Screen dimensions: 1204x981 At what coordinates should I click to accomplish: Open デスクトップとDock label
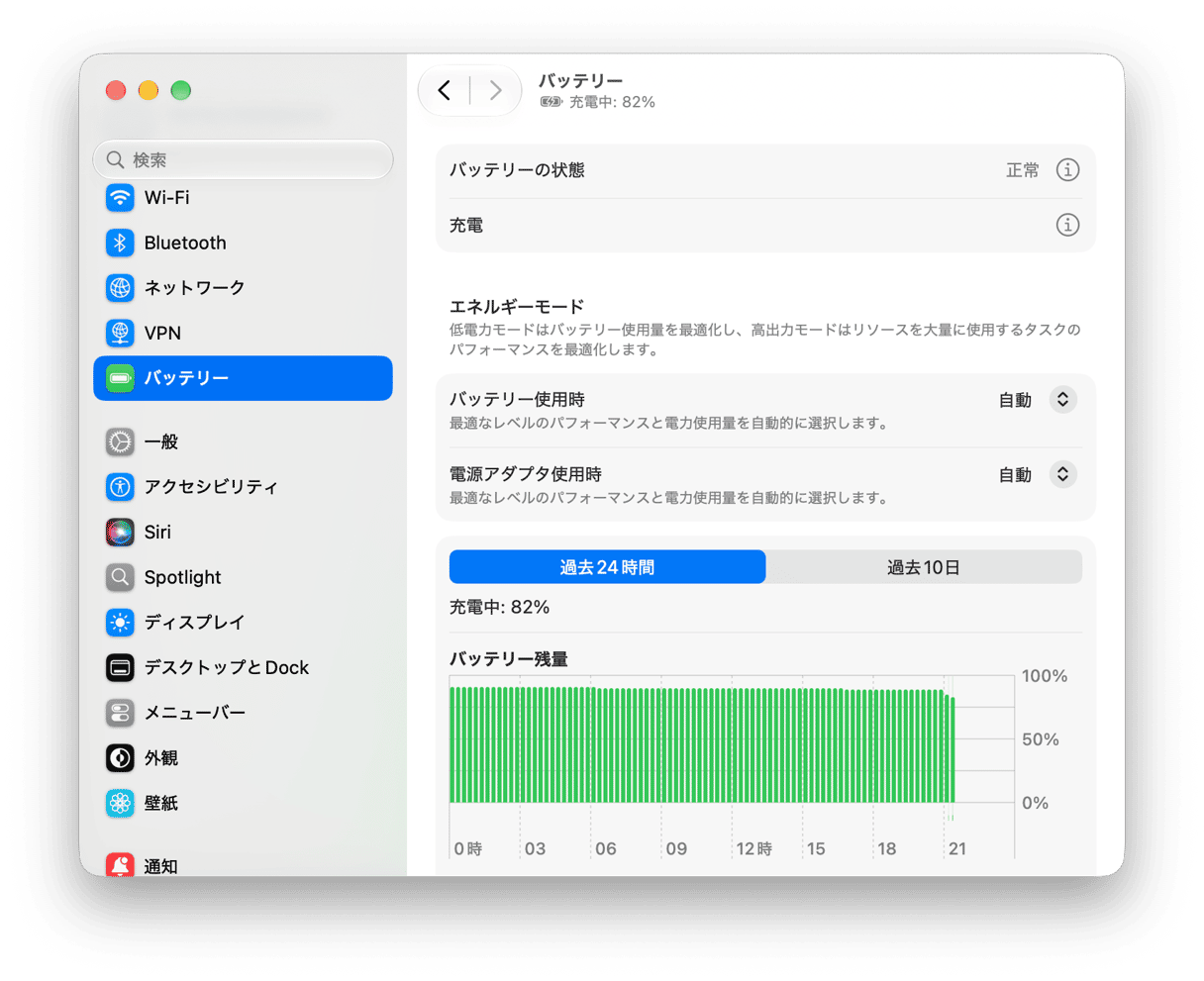(x=227, y=667)
